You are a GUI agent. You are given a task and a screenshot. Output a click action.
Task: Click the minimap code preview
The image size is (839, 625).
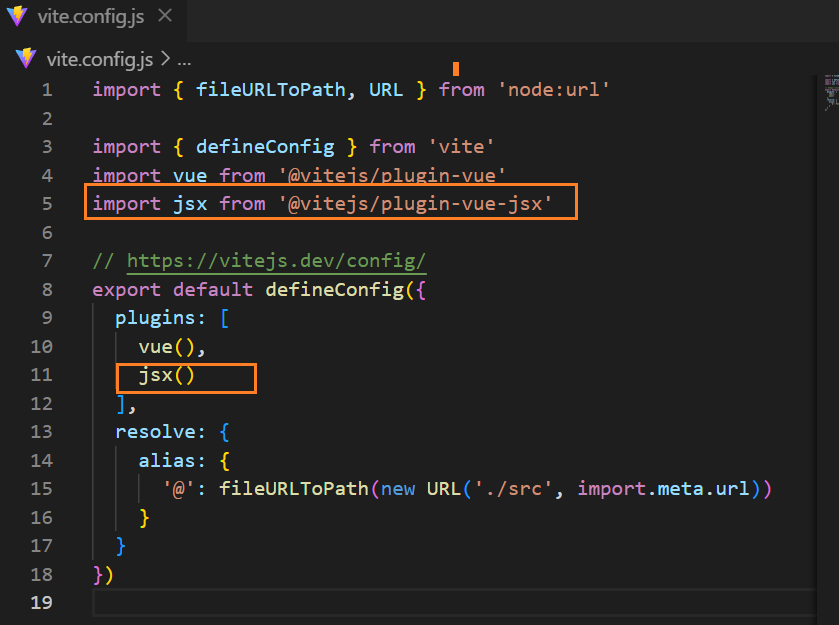831,92
